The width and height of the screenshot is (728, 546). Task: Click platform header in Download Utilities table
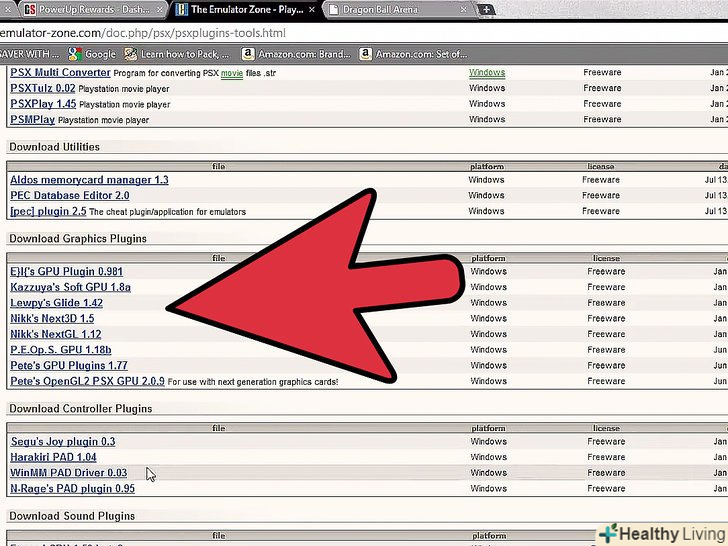pos(487,166)
